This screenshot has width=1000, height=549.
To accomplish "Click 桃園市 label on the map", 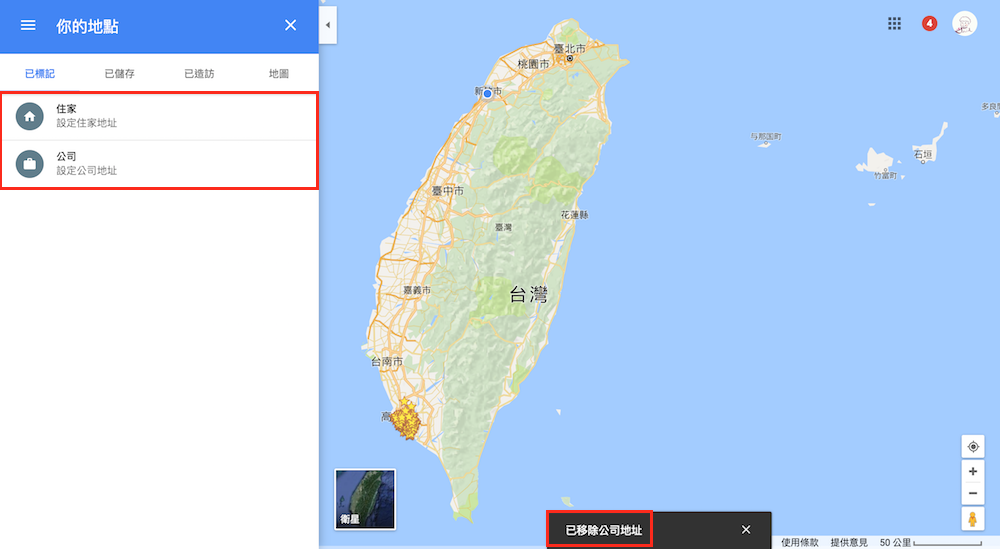I will tap(533, 64).
